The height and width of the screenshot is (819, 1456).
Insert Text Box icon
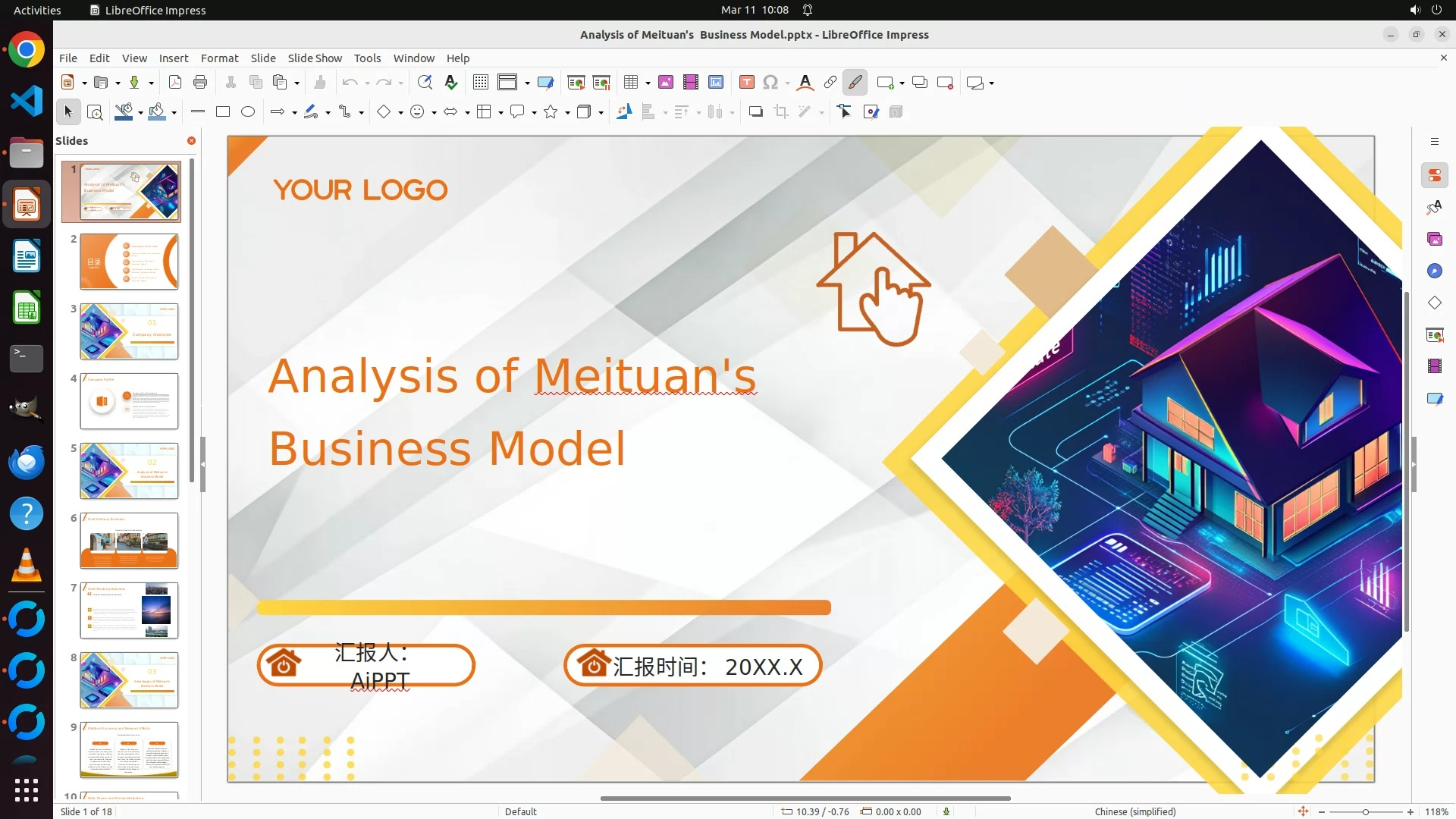[746, 83]
